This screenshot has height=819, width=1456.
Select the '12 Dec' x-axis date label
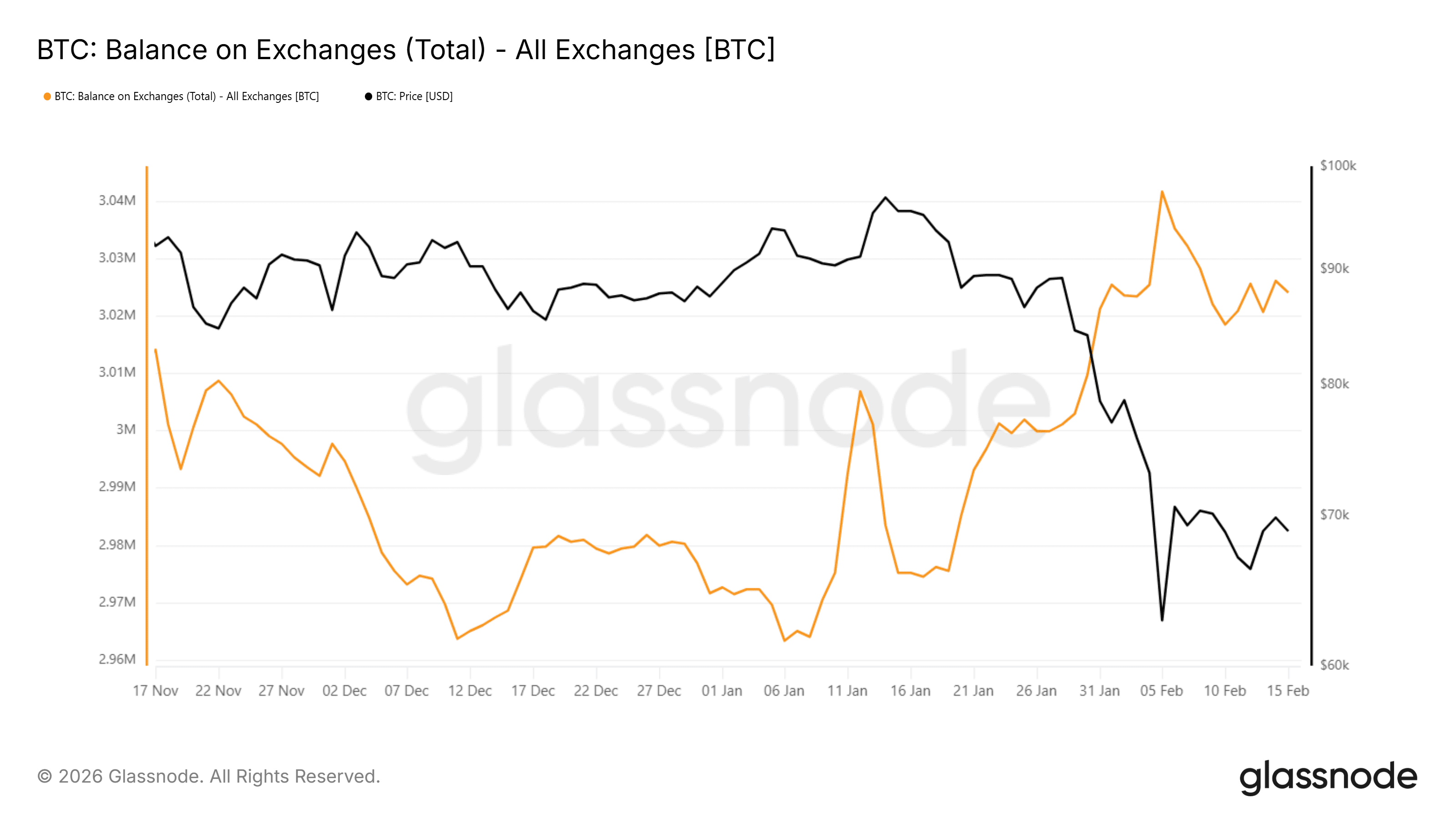pos(470,691)
